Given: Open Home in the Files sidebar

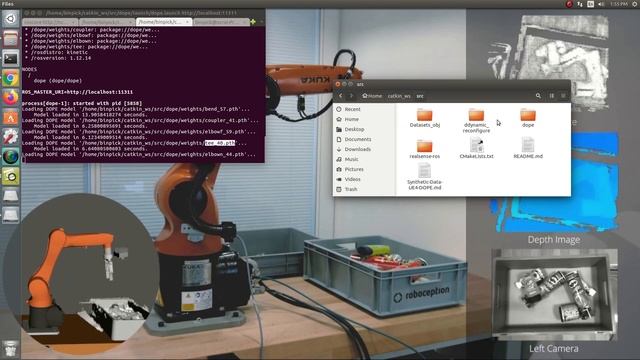Looking at the screenshot, I should [364, 119].
